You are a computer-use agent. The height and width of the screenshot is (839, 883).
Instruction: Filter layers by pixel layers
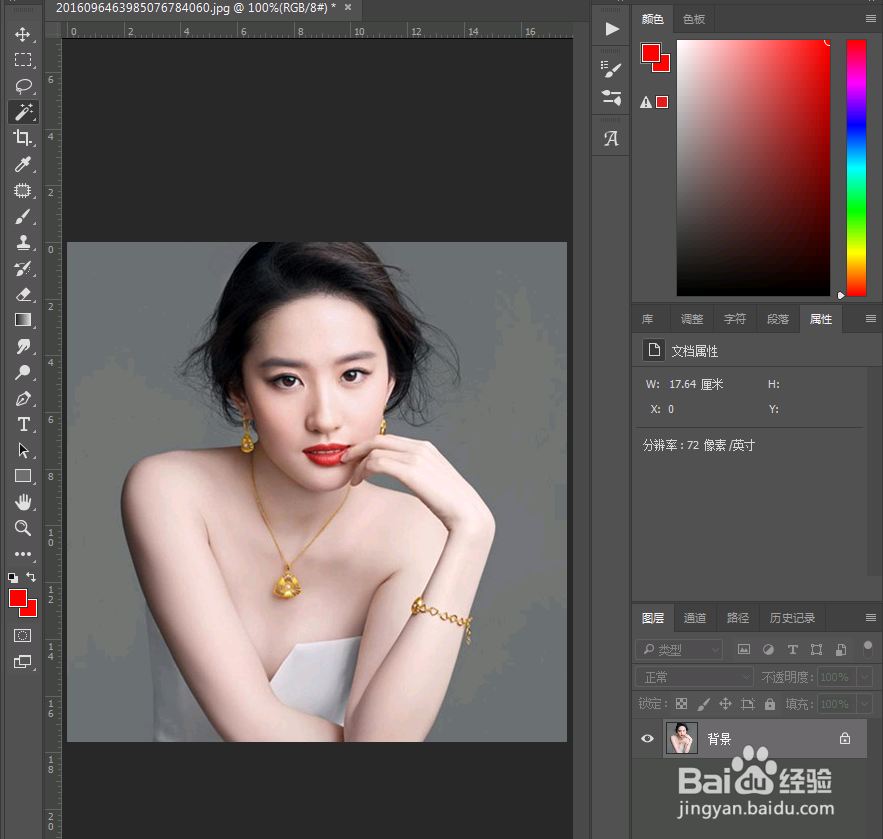pos(744,649)
